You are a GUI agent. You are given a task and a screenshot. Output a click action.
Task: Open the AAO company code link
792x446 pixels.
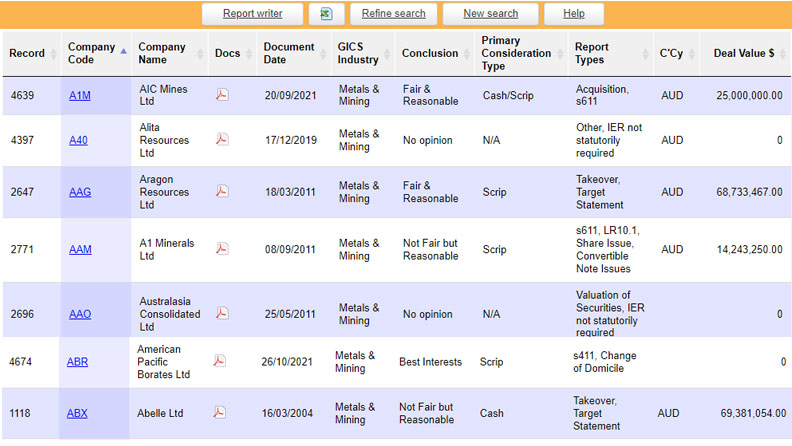(80, 314)
